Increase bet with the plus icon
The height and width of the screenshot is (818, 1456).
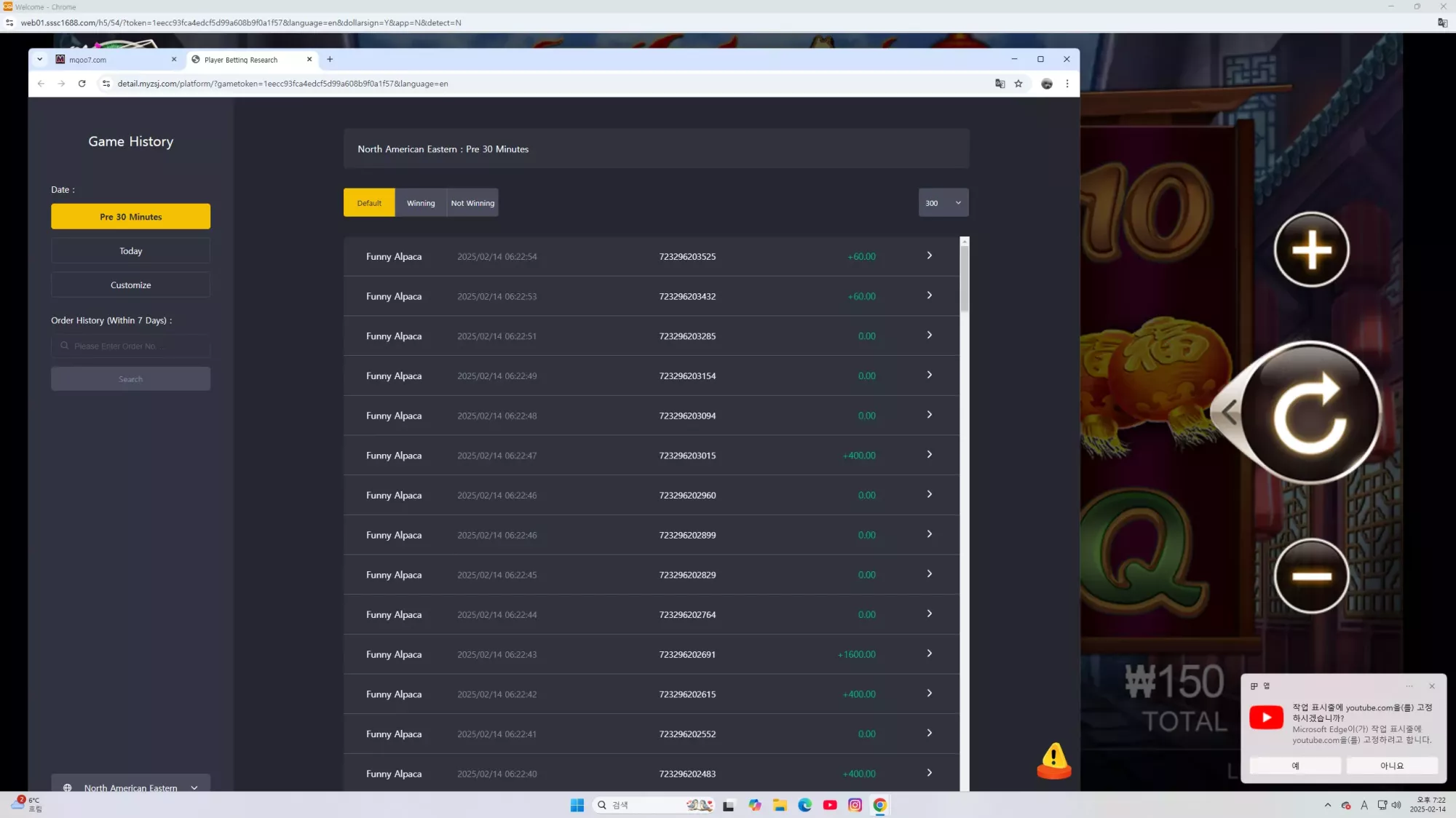[1311, 250]
